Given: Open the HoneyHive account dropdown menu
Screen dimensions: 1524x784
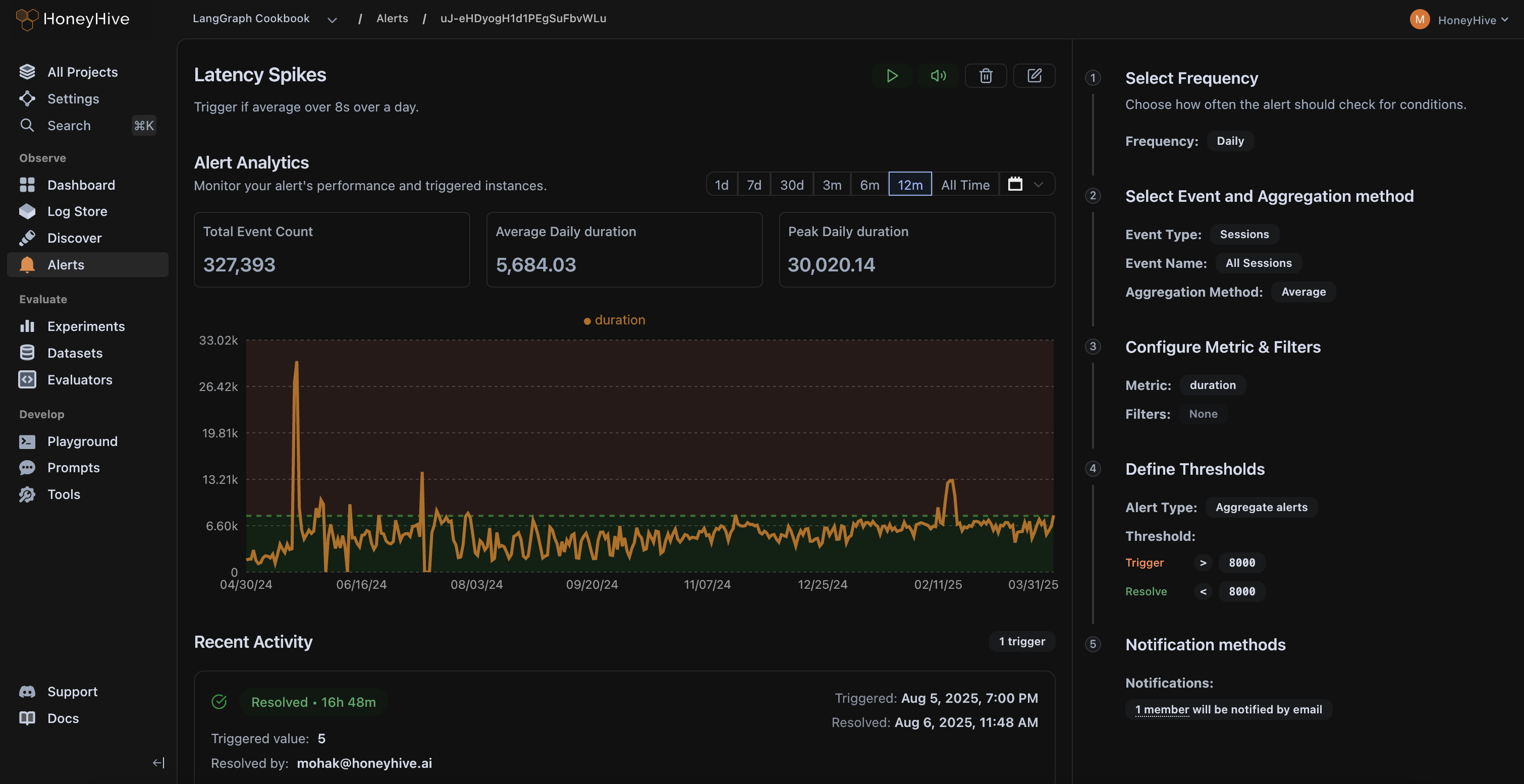Looking at the screenshot, I should tap(1466, 20).
